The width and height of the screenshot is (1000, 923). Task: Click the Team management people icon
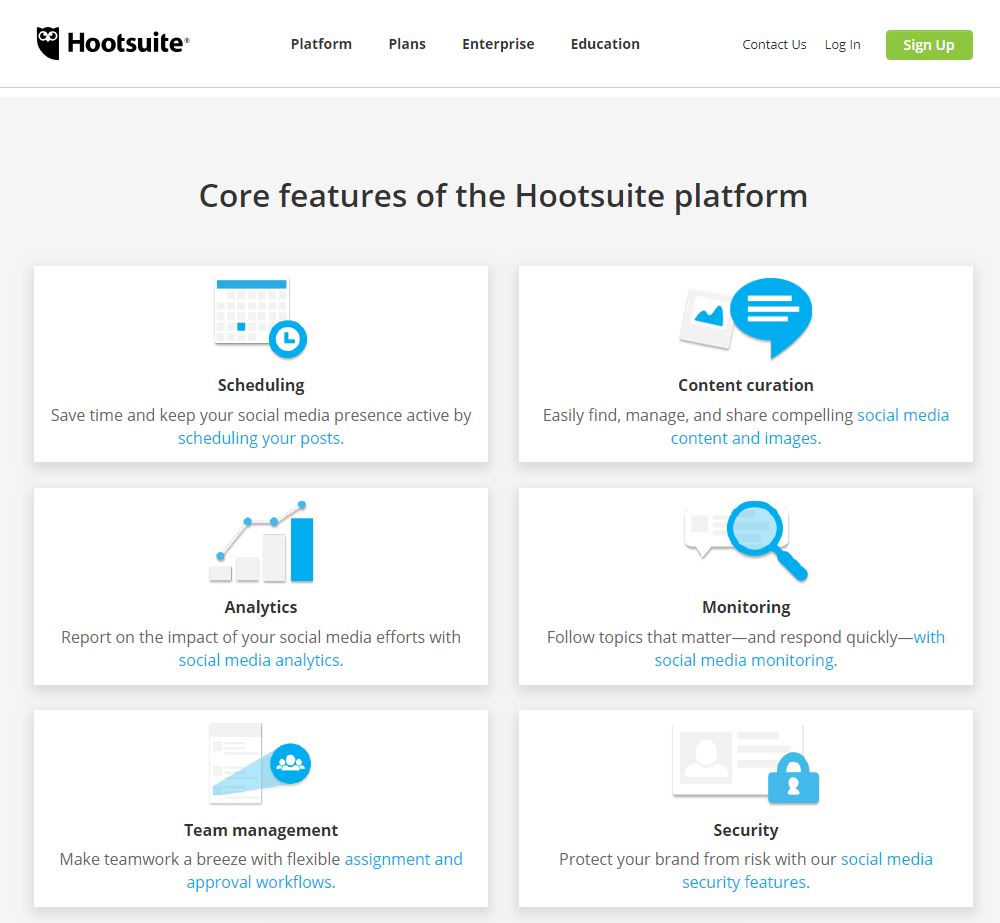pyautogui.click(x=290, y=764)
